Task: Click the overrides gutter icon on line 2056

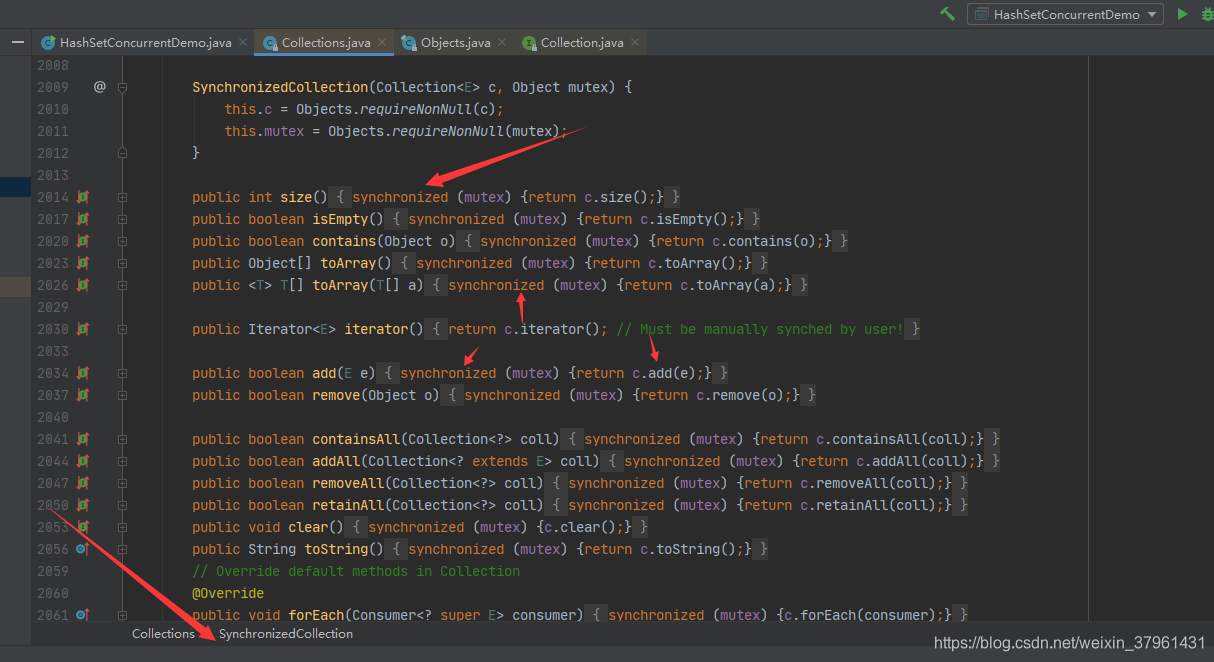Action: click(x=82, y=549)
